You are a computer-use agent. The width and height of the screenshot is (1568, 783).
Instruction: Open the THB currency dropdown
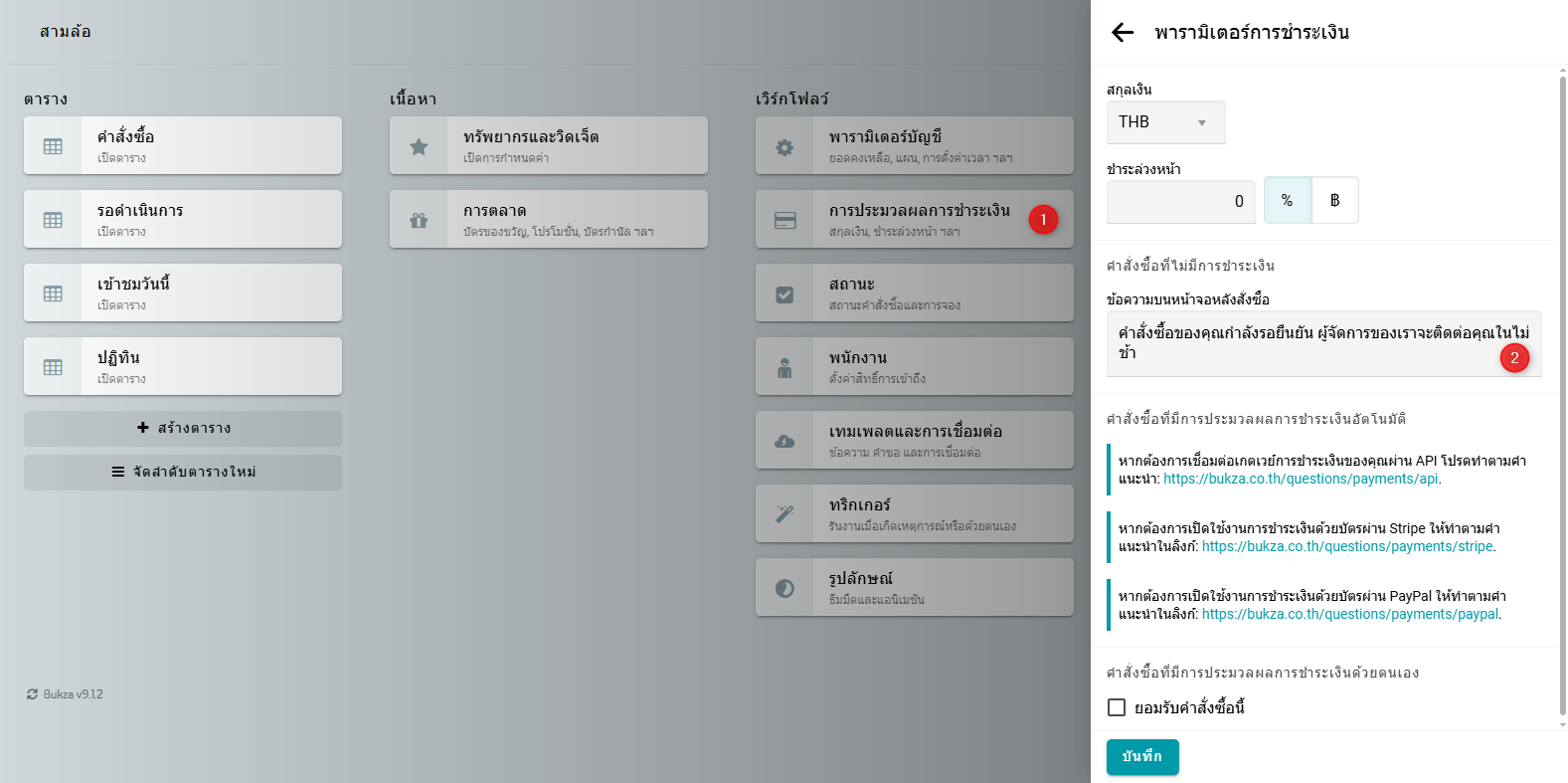[1165, 122]
